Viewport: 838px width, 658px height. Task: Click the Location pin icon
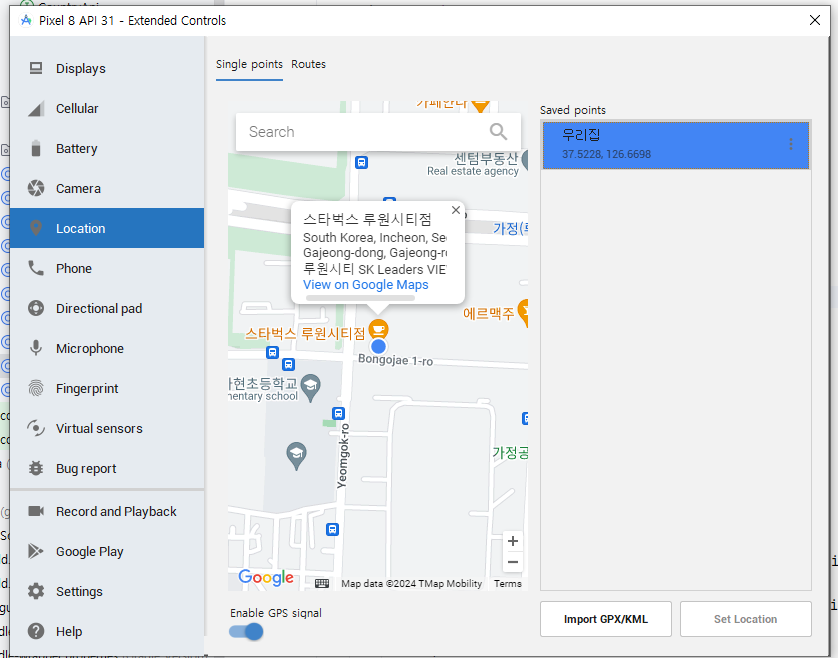[x=36, y=228]
